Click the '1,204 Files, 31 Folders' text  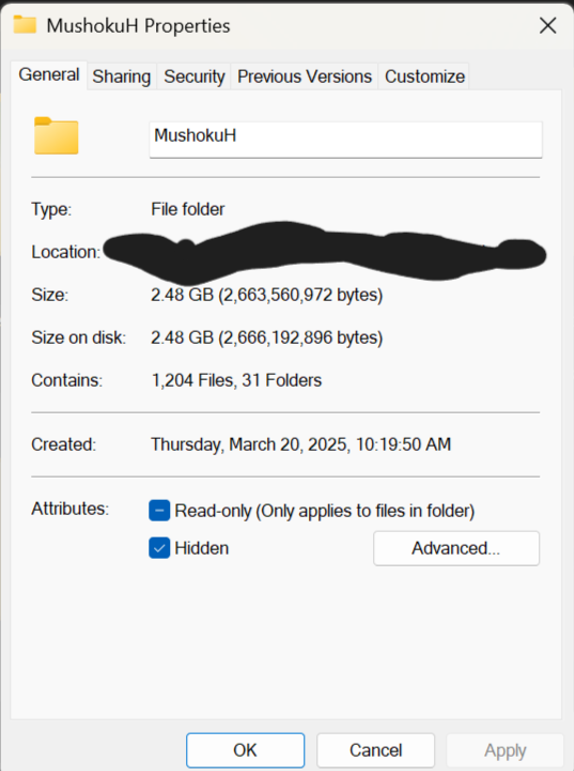pos(236,381)
